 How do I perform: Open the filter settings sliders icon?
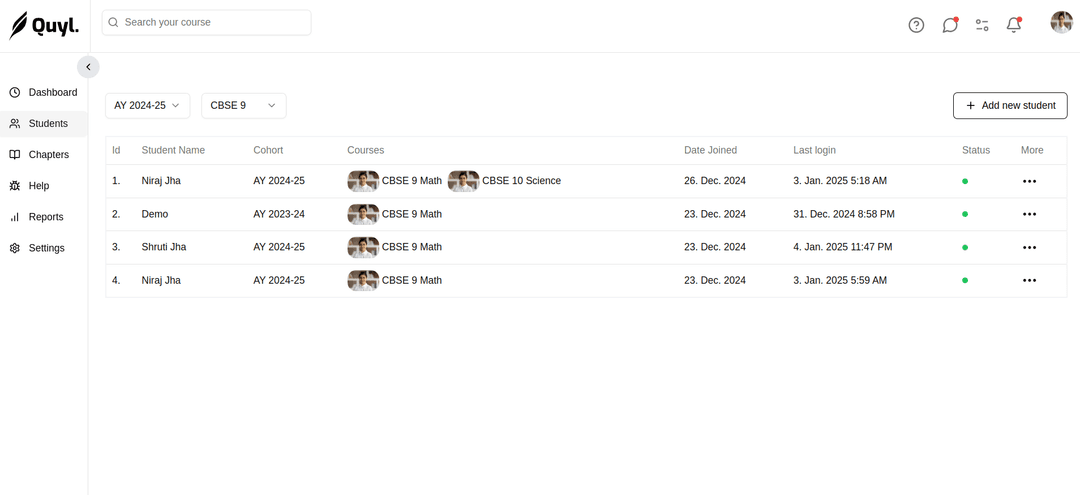point(982,25)
